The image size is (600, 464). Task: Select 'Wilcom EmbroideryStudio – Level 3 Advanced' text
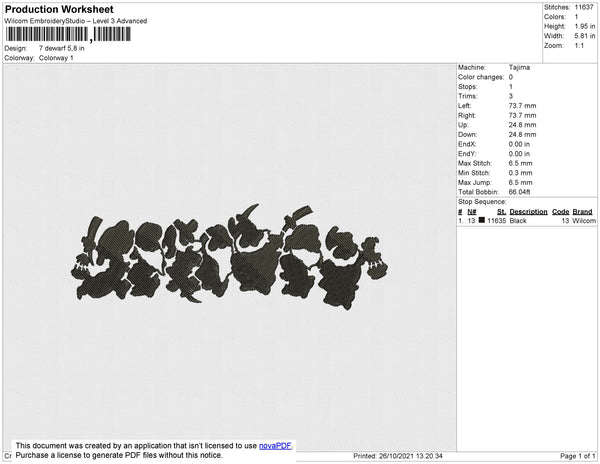click(x=76, y=21)
